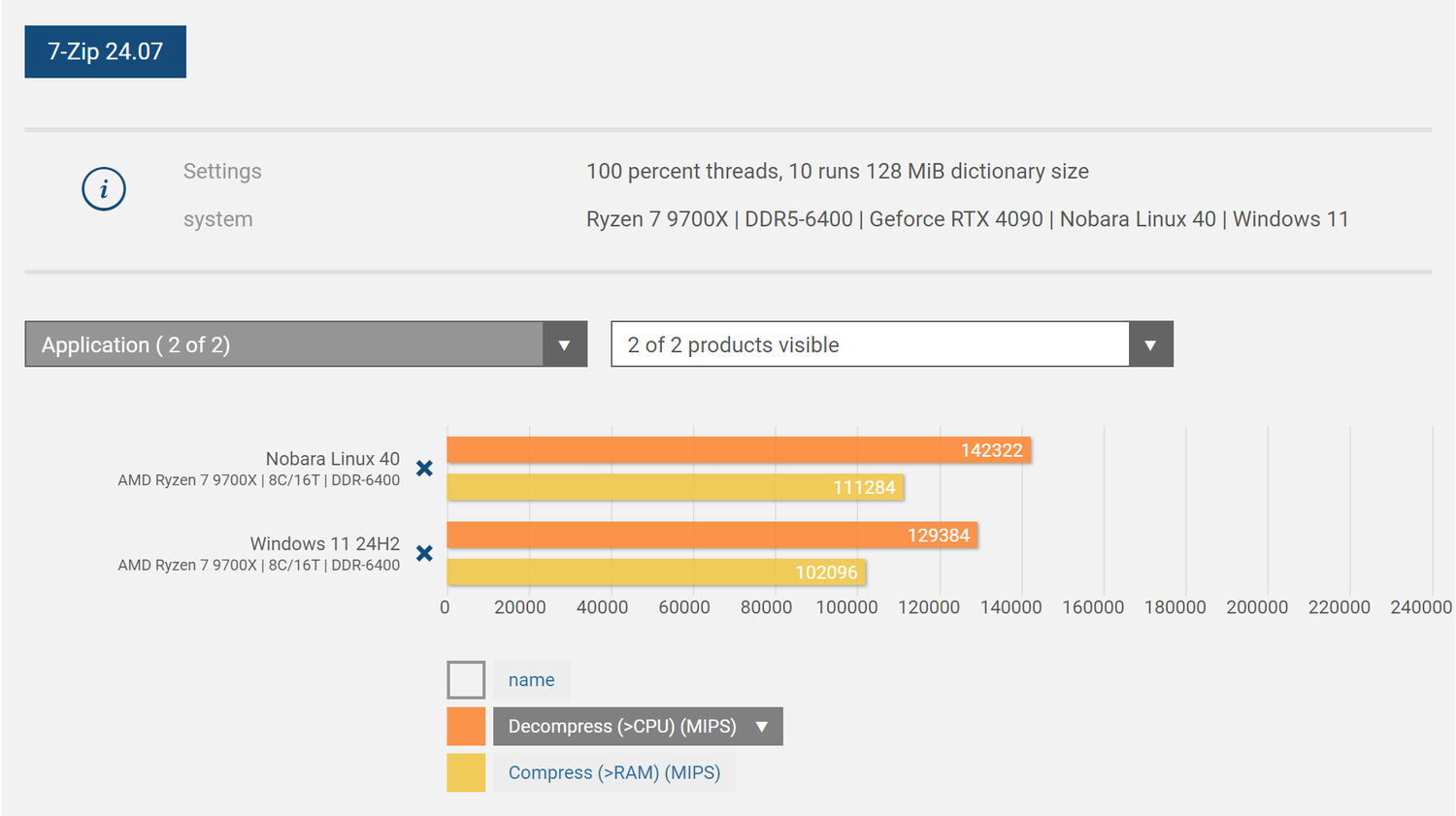1456x816 pixels.
Task: Toggle the orange Decompress legend swatch
Action: 466,727
